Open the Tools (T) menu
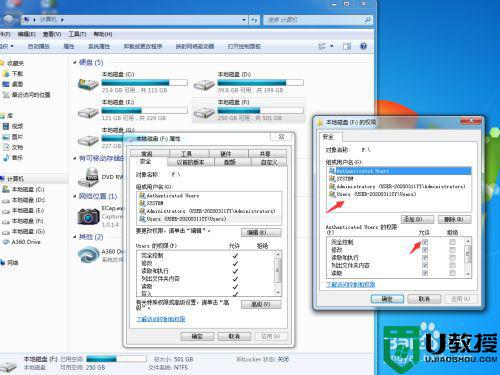 (x=77, y=34)
